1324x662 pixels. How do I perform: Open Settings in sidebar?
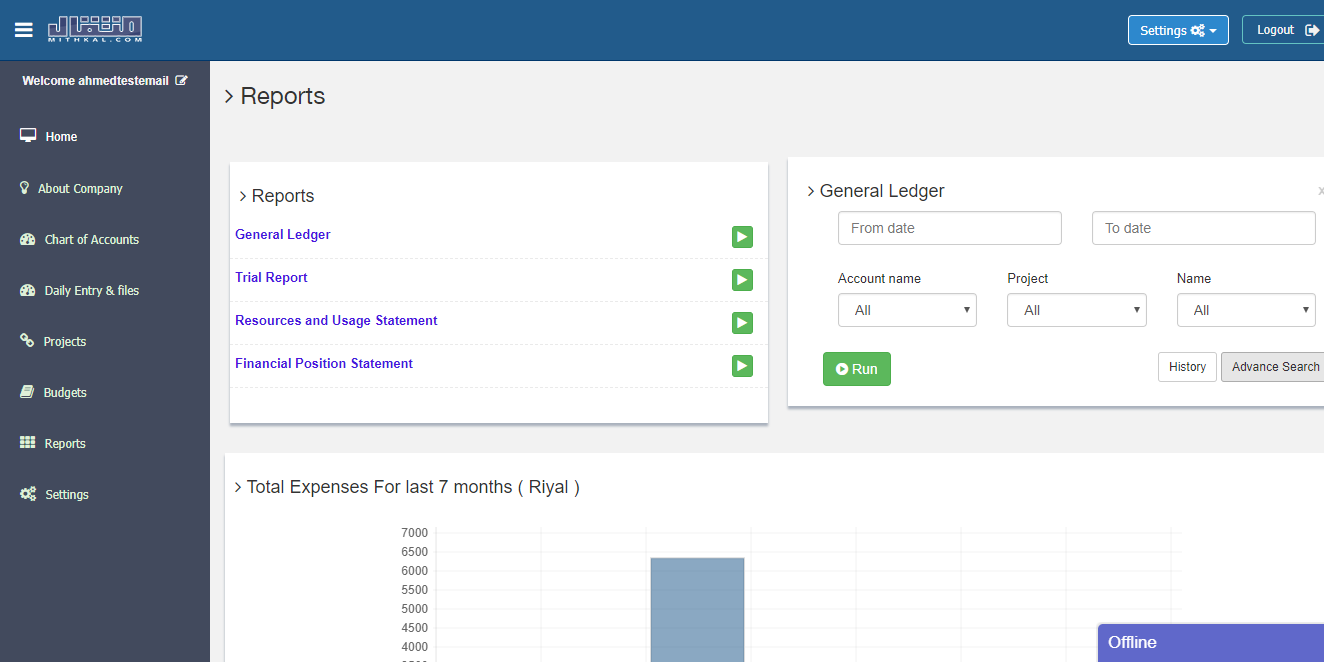coord(67,494)
